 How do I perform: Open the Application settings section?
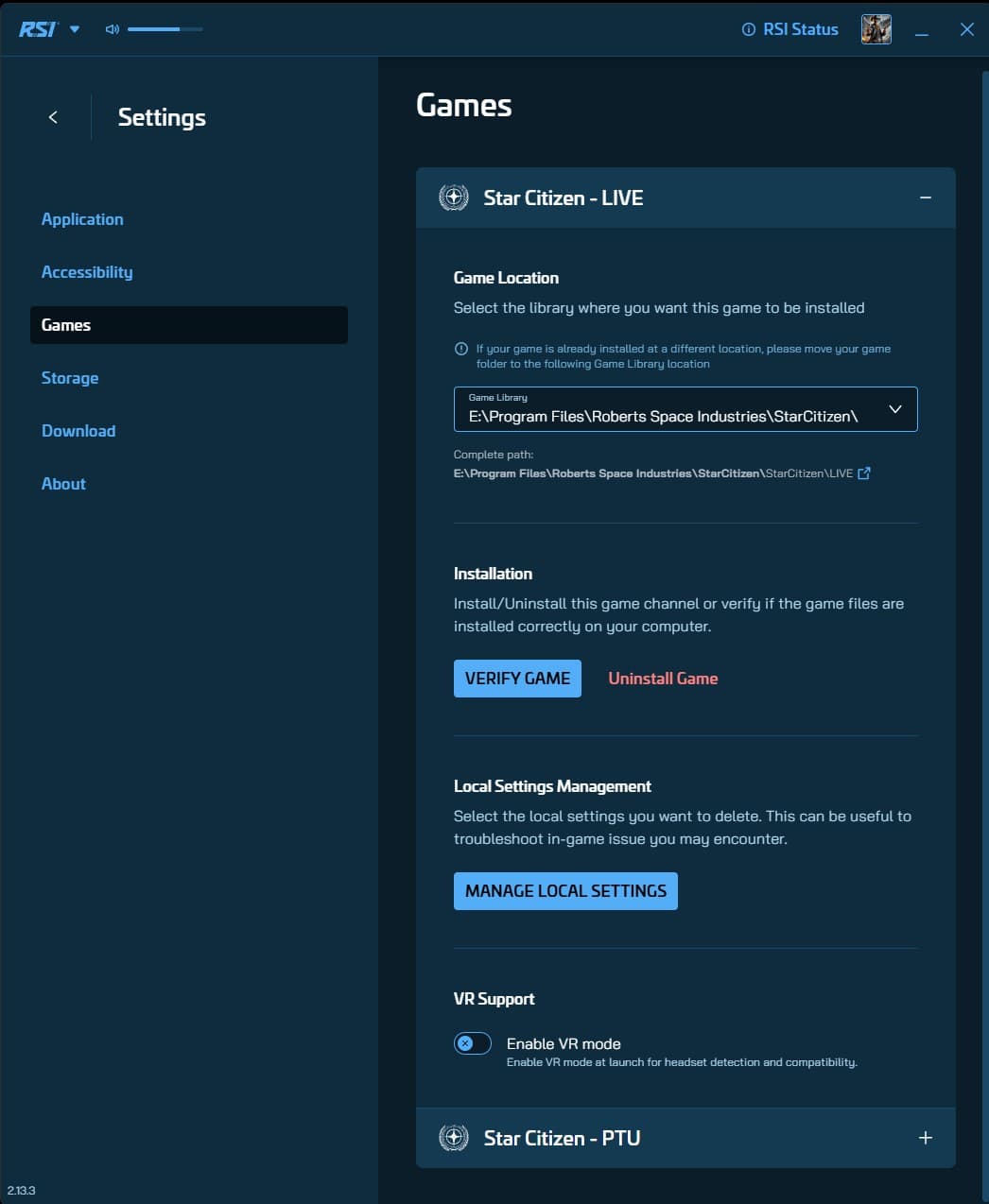(82, 219)
